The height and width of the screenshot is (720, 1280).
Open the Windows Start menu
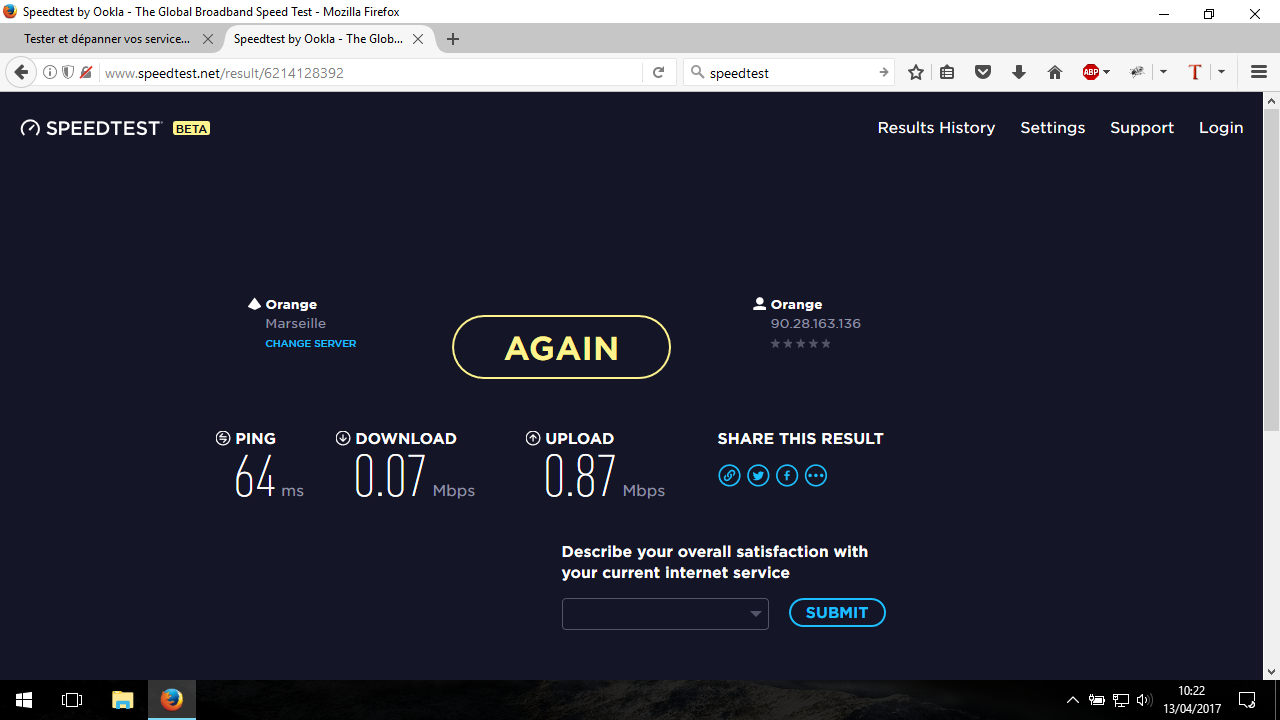coord(24,700)
